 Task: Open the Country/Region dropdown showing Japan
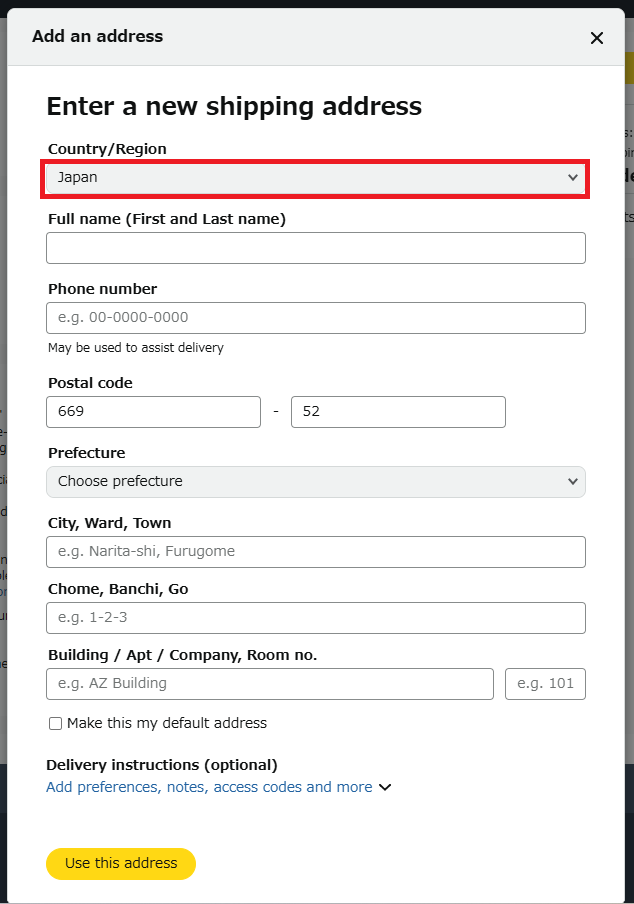315,177
